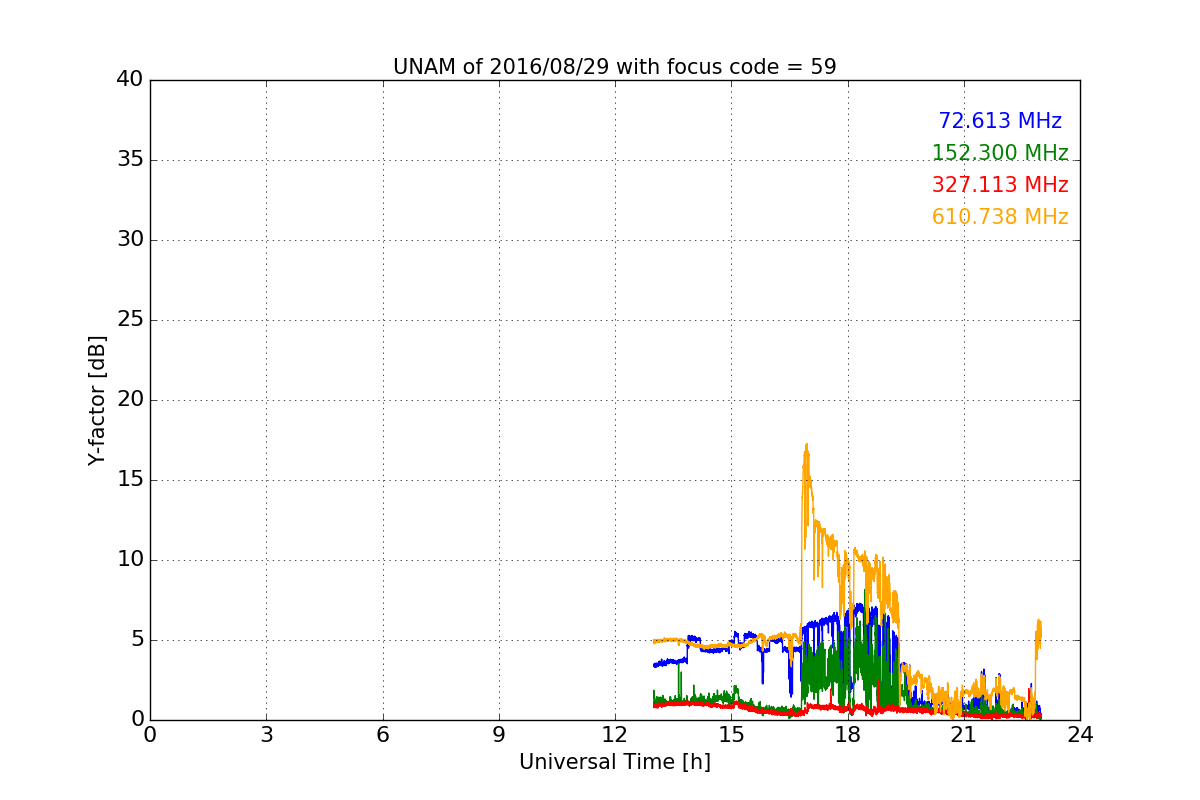Click the orange curve's highest peak near 17 h

(x=806, y=445)
